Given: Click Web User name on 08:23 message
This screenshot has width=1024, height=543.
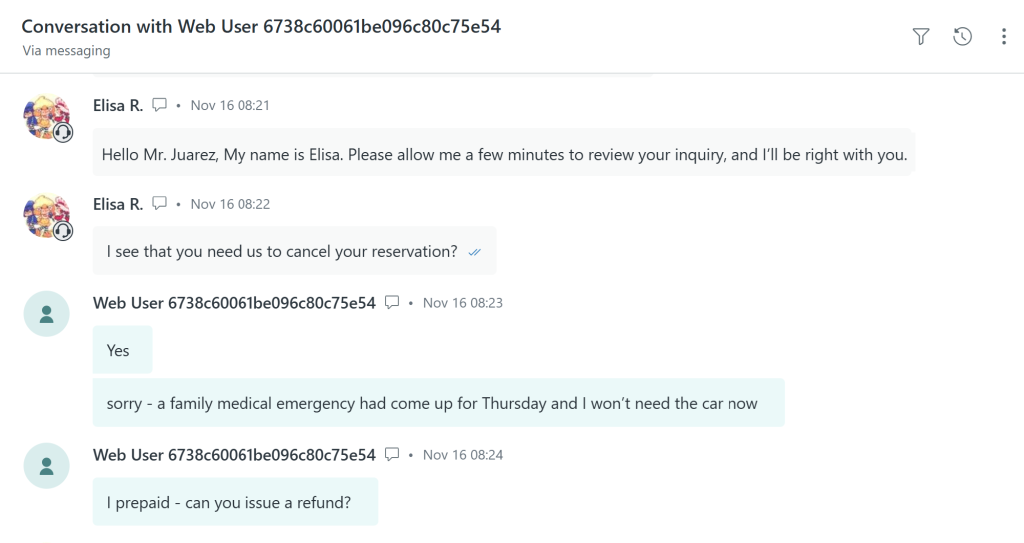Looking at the screenshot, I should click(234, 302).
